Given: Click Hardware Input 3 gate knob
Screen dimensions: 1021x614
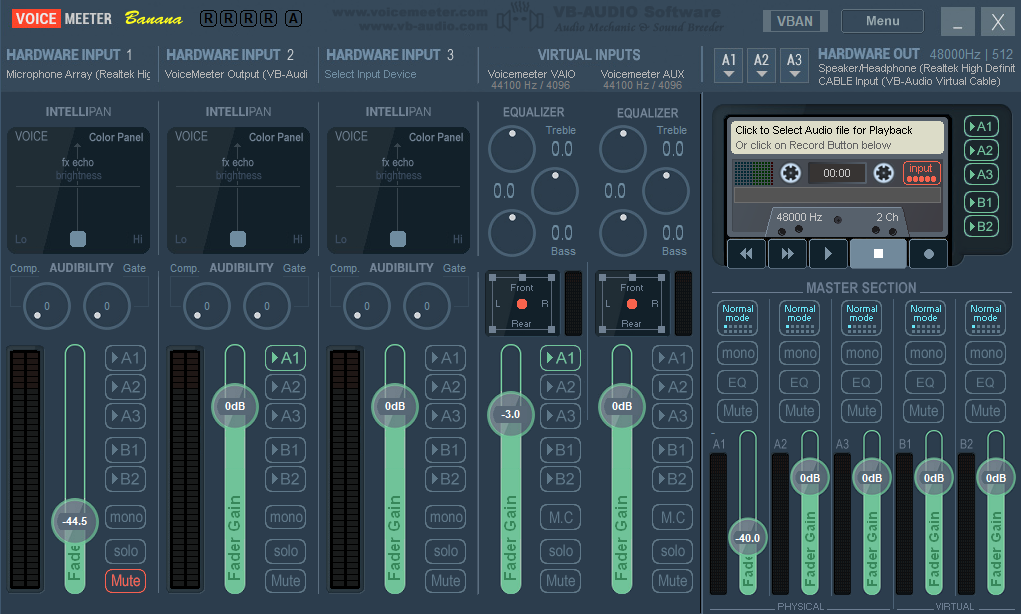Looking at the screenshot, I should 427,306.
